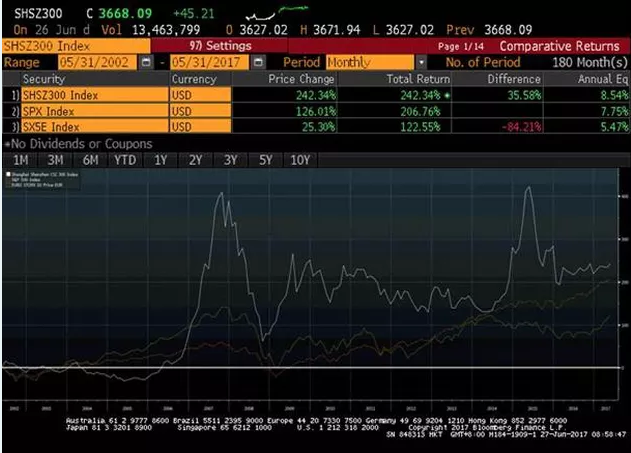Screen dimensions: 631x453
Task: Click the 206.76% Total Return value
Action: pos(420,111)
